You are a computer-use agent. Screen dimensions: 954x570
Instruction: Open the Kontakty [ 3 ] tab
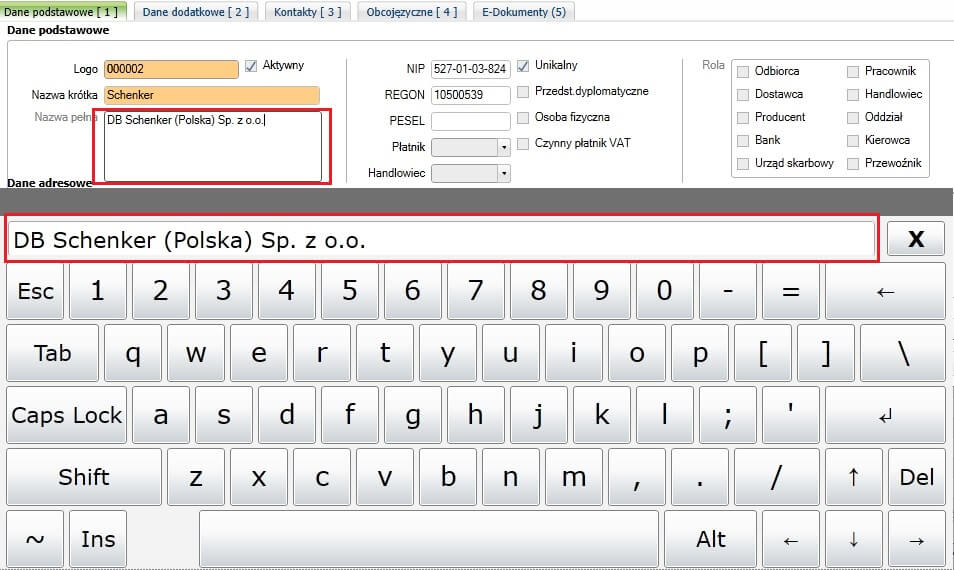click(x=308, y=12)
